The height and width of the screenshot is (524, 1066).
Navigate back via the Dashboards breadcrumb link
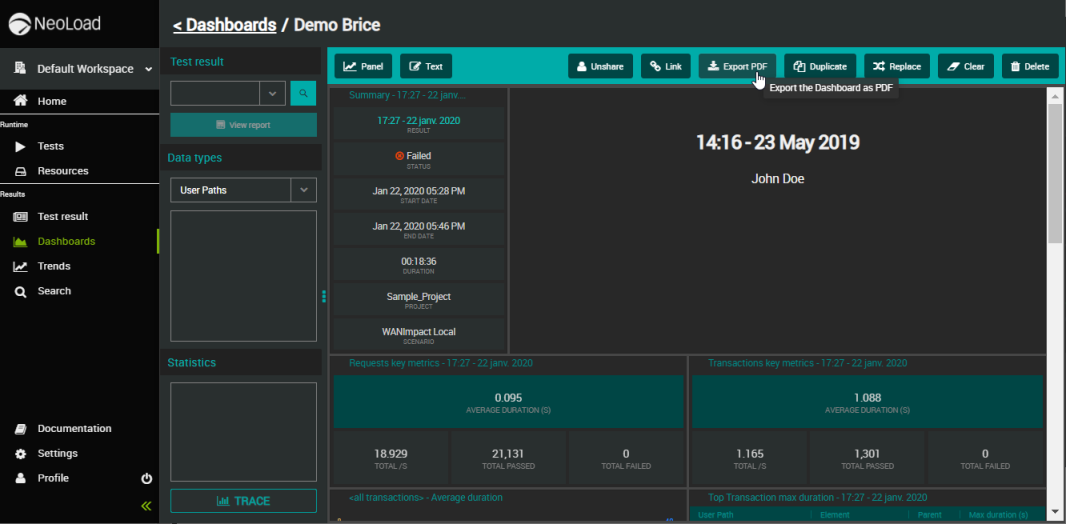tap(224, 25)
